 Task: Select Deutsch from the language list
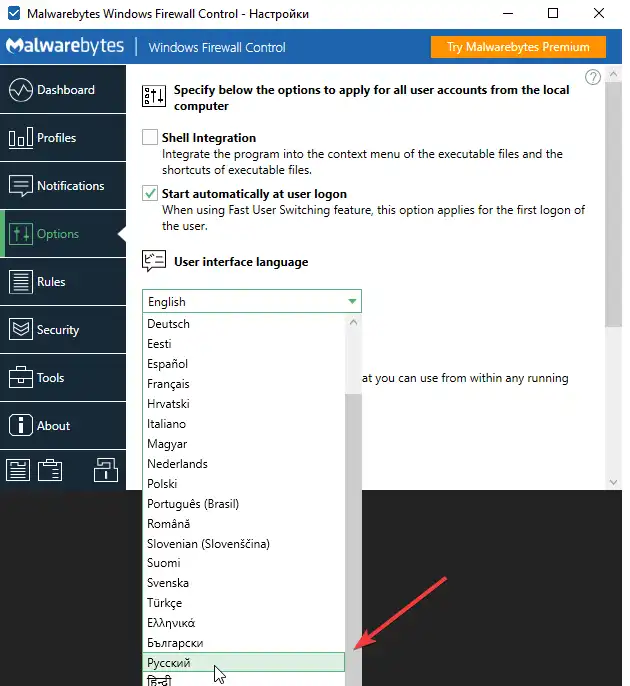[244, 324]
